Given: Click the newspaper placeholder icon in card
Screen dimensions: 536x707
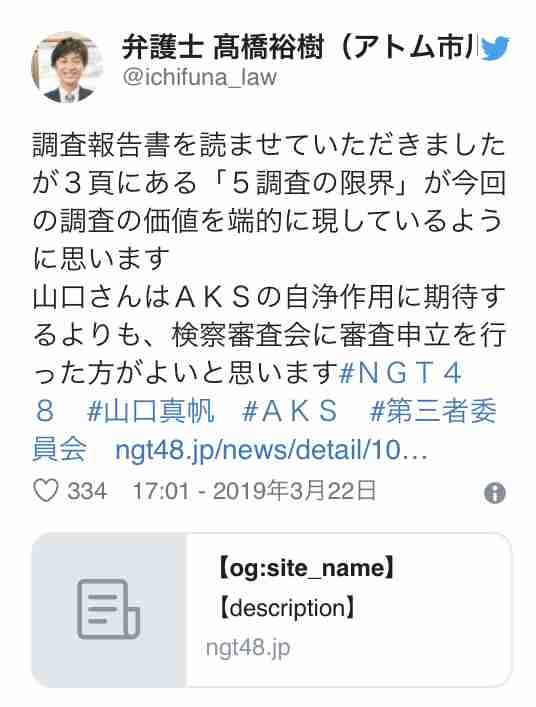Looking at the screenshot, I should tap(109, 610).
